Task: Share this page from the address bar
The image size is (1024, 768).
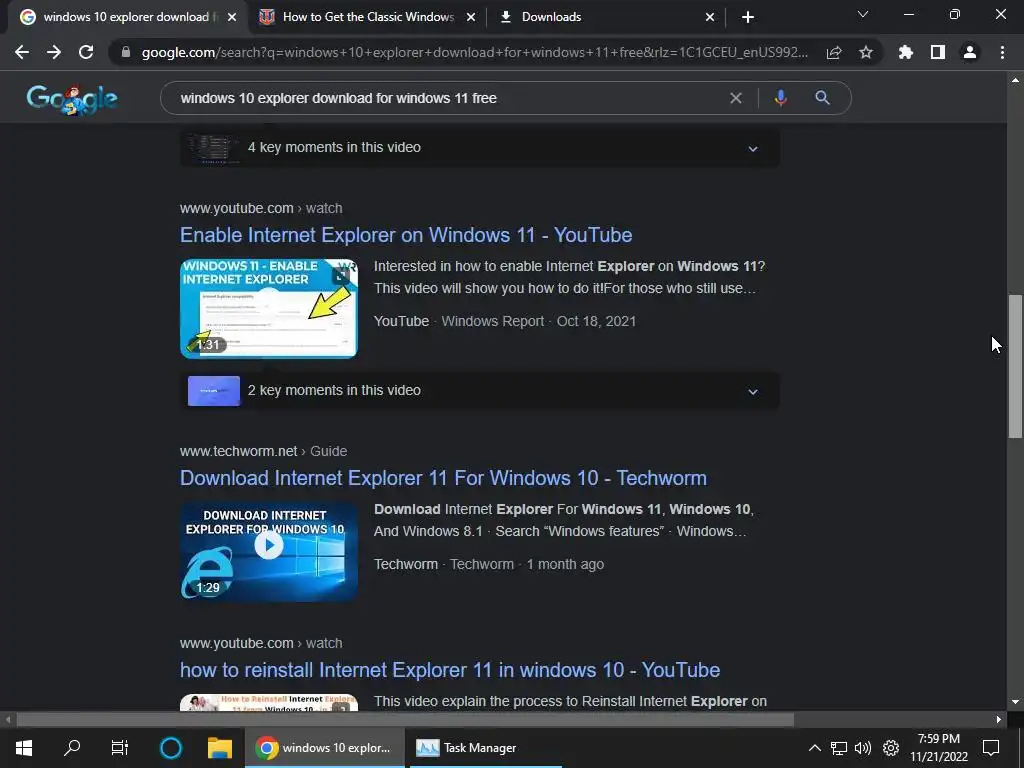Action: [834, 52]
